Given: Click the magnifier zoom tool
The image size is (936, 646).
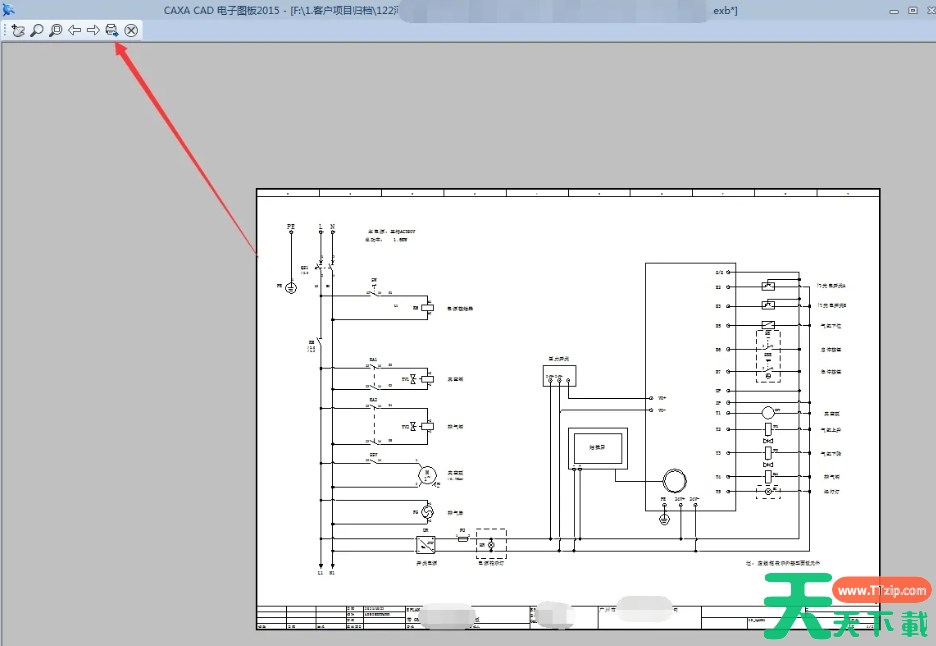Looking at the screenshot, I should [37, 30].
